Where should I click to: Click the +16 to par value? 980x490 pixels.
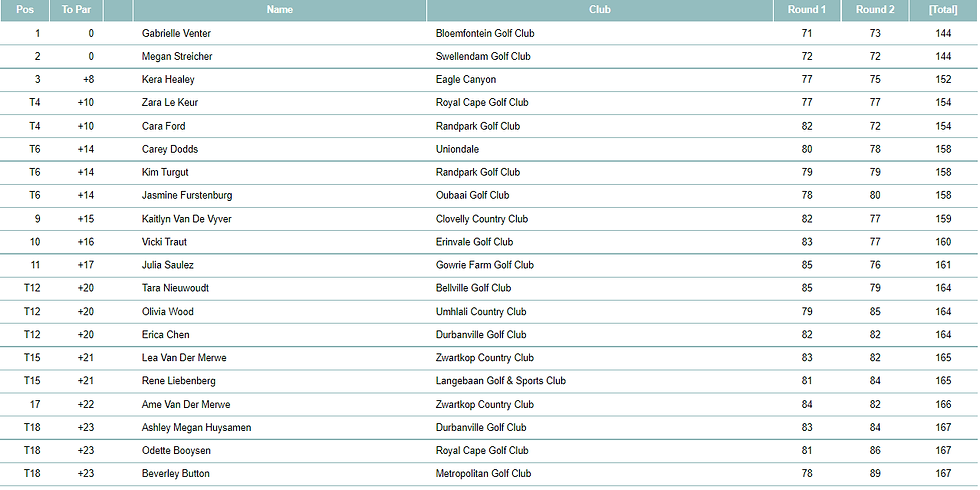point(86,242)
